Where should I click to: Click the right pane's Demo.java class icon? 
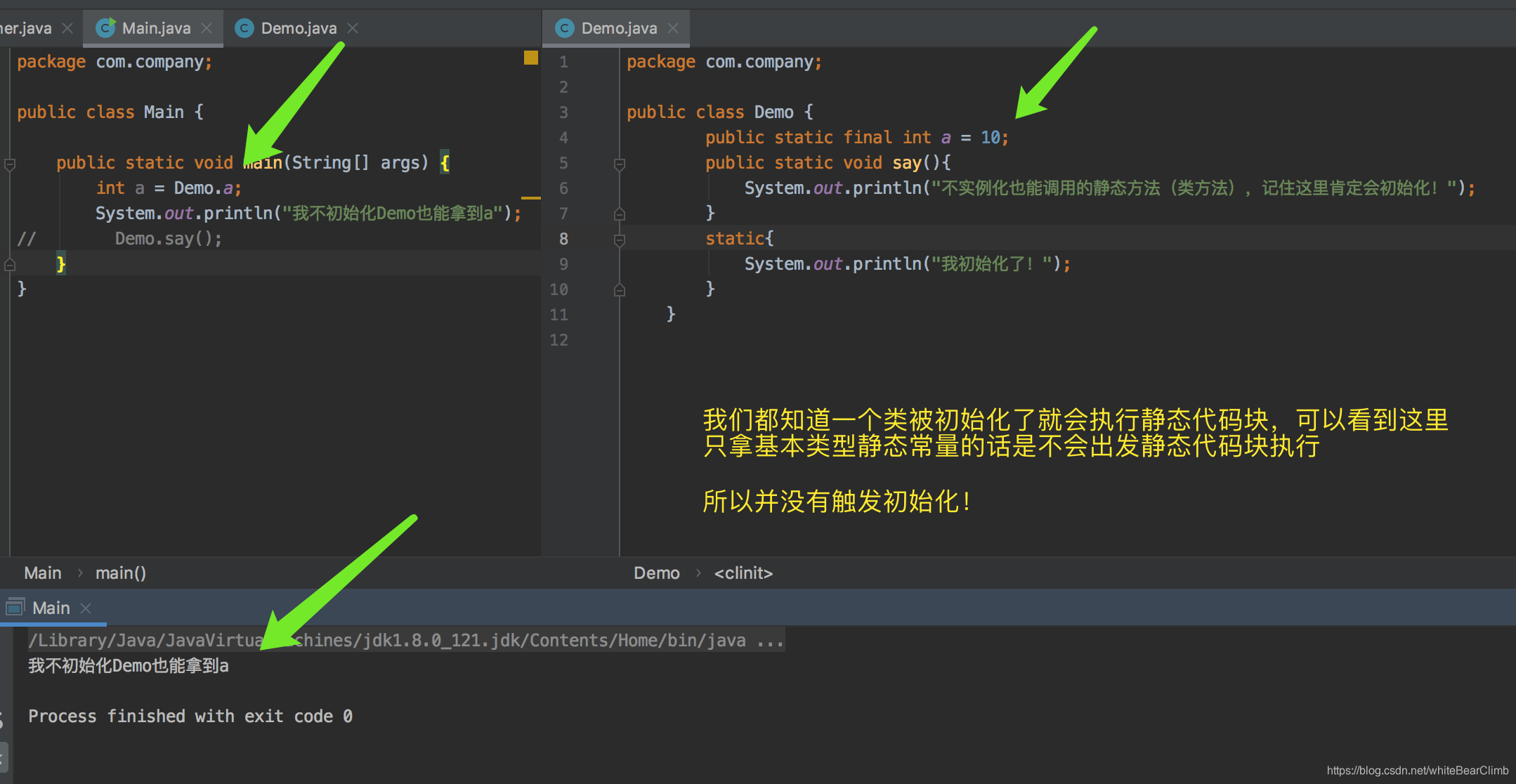[564, 28]
